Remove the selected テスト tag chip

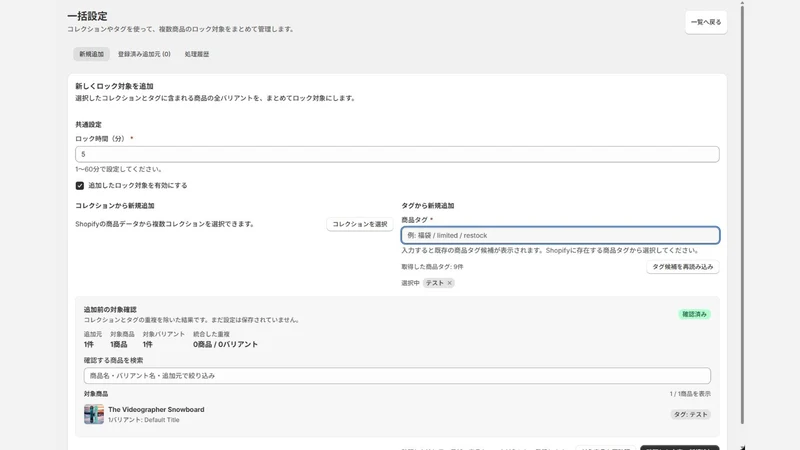[x=449, y=283]
